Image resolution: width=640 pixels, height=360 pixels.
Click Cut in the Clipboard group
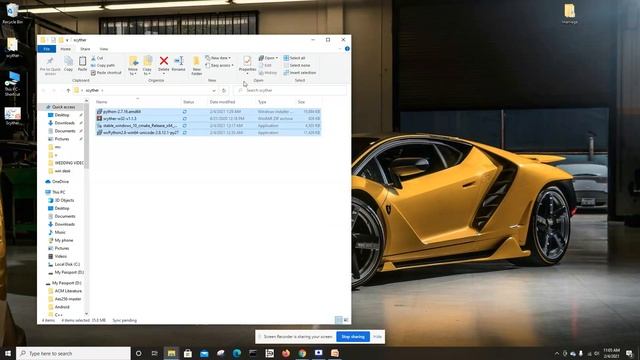pos(97,58)
